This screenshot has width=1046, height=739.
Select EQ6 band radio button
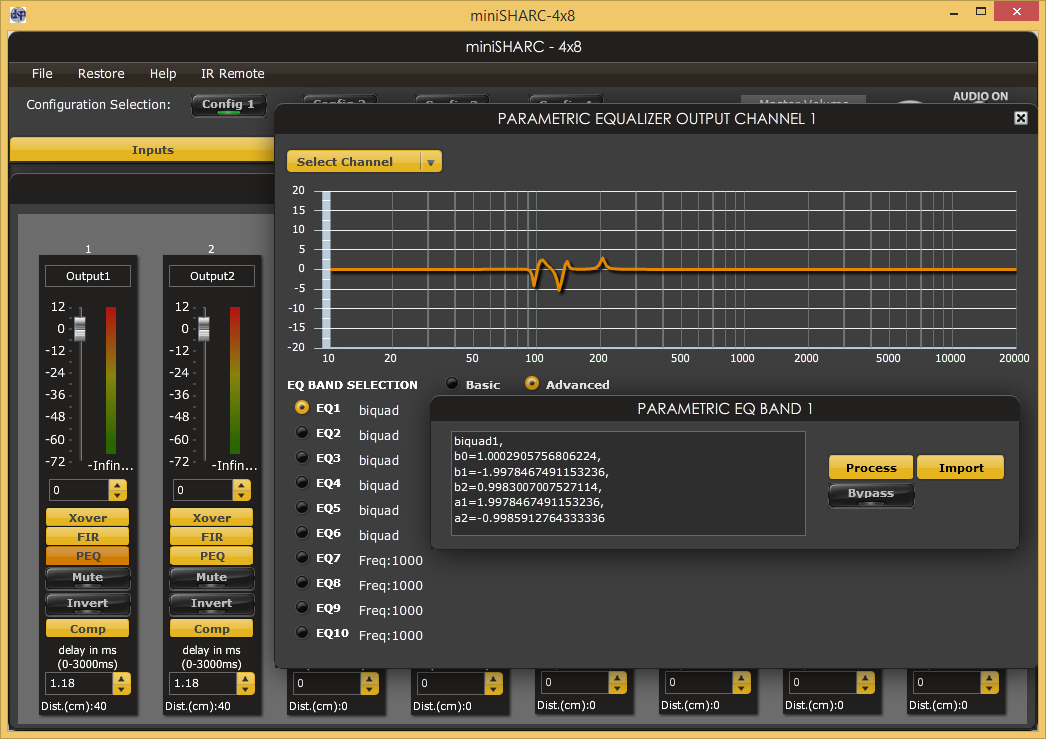click(x=302, y=533)
